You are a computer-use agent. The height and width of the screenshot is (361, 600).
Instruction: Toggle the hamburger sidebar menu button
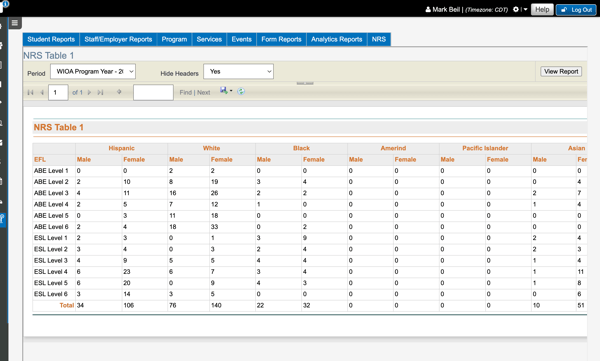(x=15, y=23)
